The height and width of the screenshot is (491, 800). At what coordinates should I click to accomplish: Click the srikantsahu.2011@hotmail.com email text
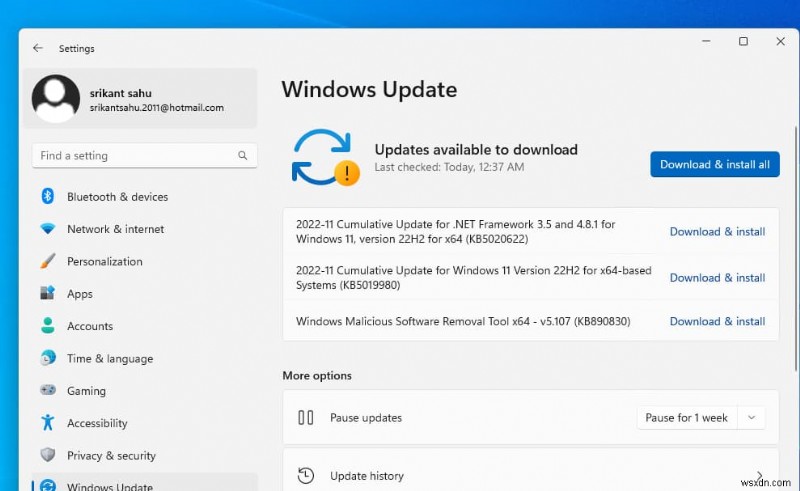157,108
